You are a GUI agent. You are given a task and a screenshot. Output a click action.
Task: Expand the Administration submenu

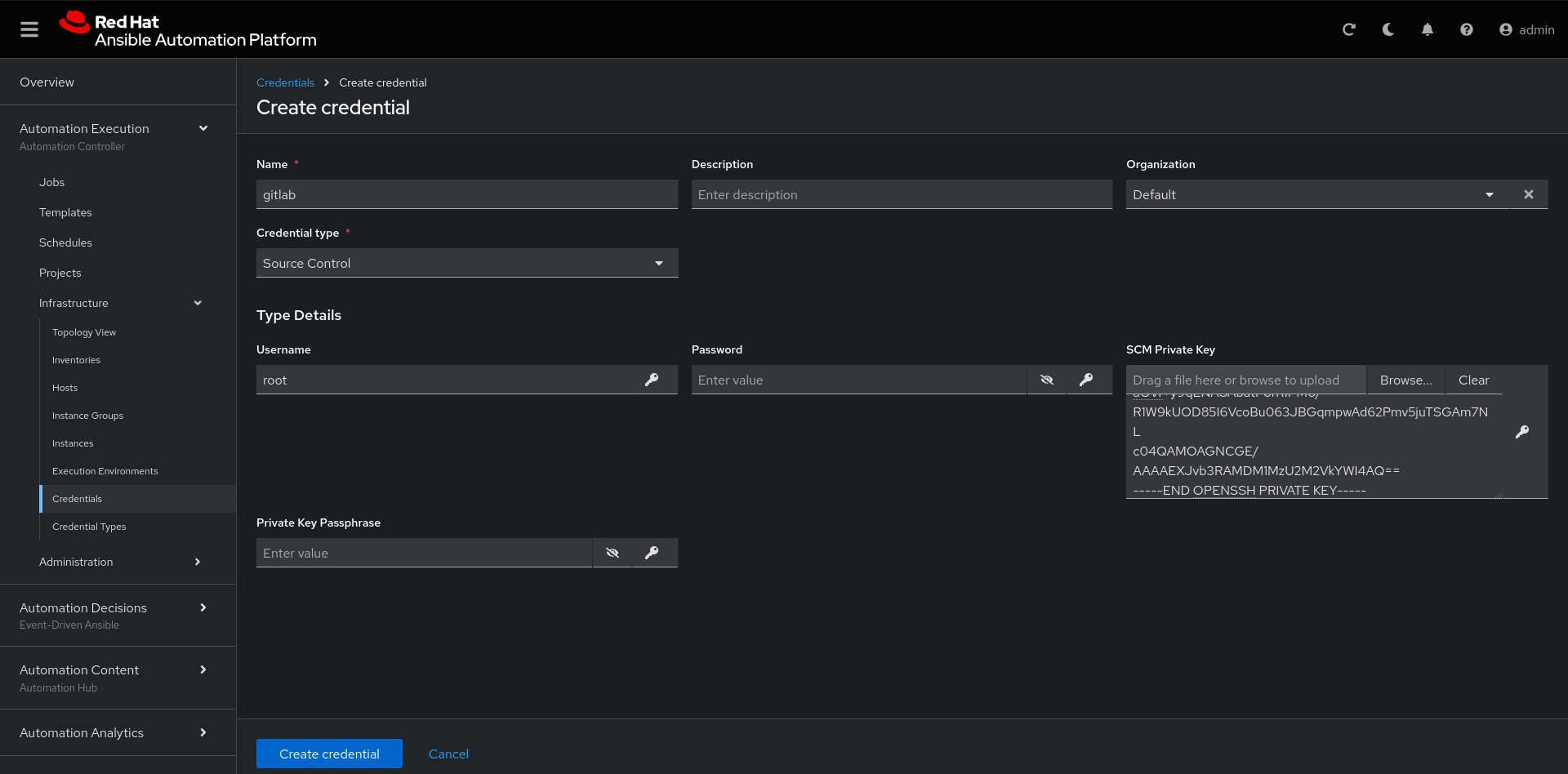pos(198,562)
